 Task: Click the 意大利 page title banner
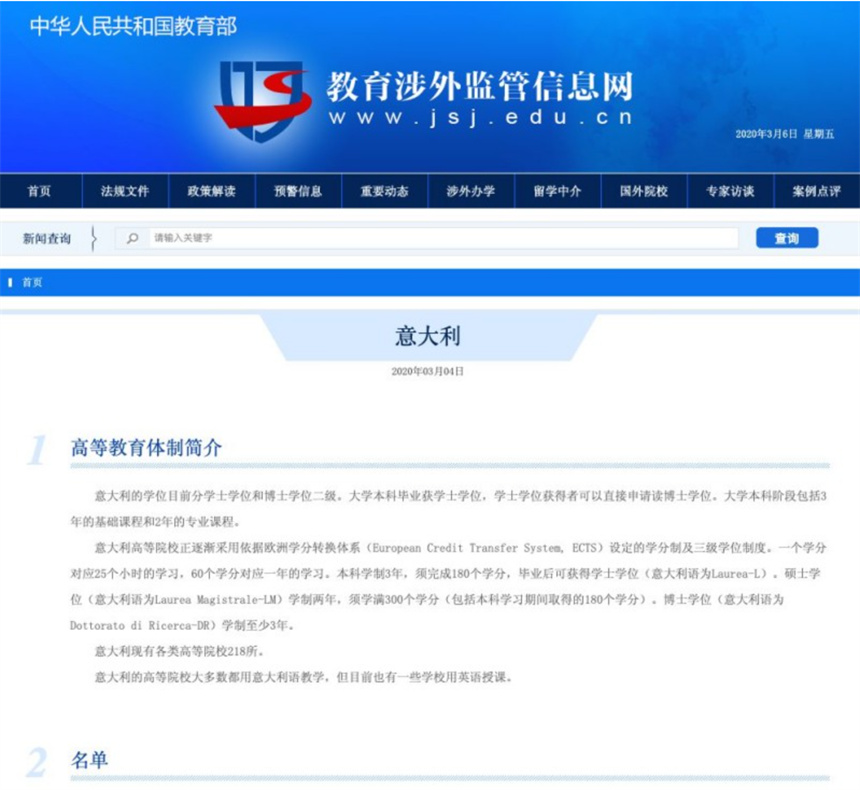(x=430, y=335)
